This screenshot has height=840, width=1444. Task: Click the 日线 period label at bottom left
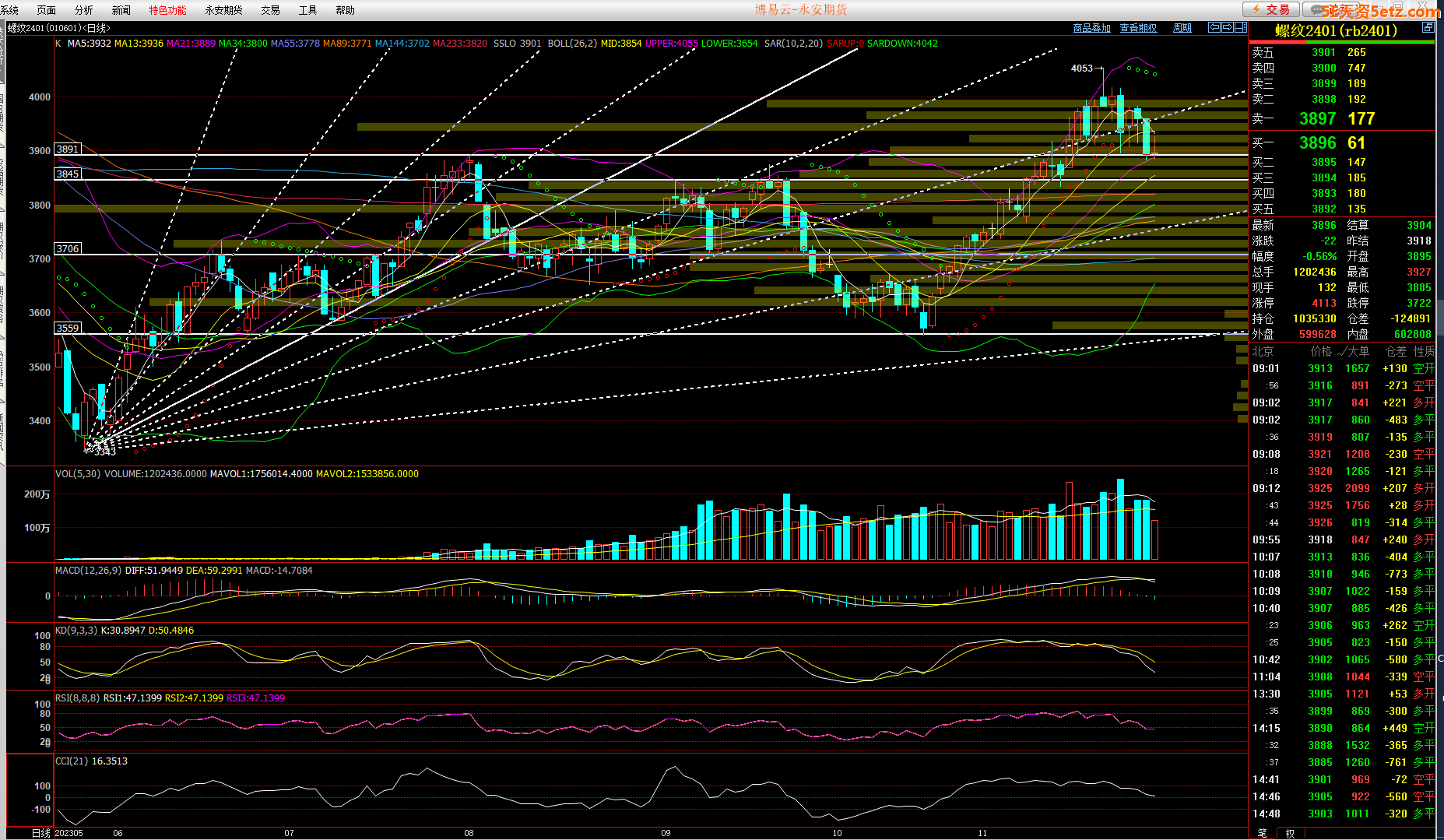pos(40,833)
